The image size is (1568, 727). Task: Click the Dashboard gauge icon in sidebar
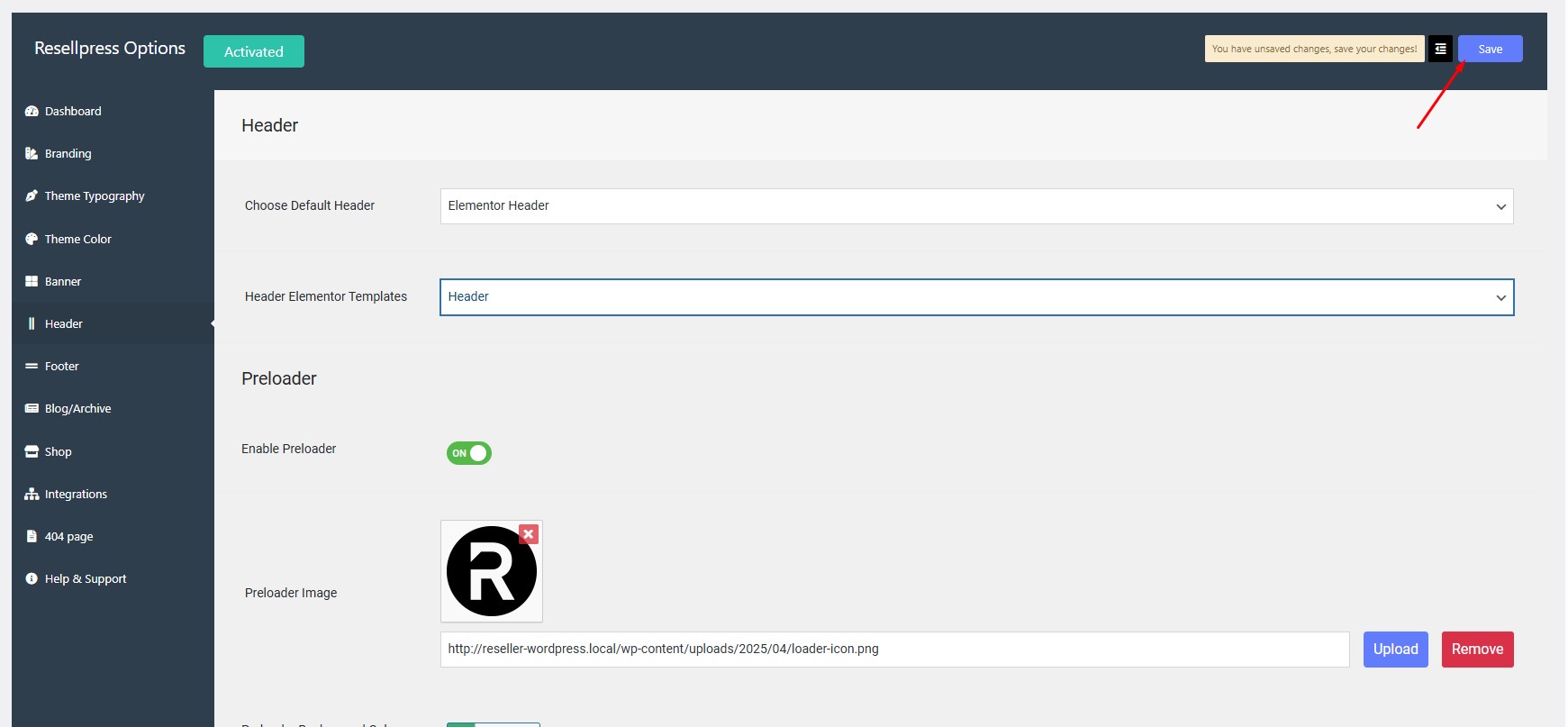coord(32,112)
